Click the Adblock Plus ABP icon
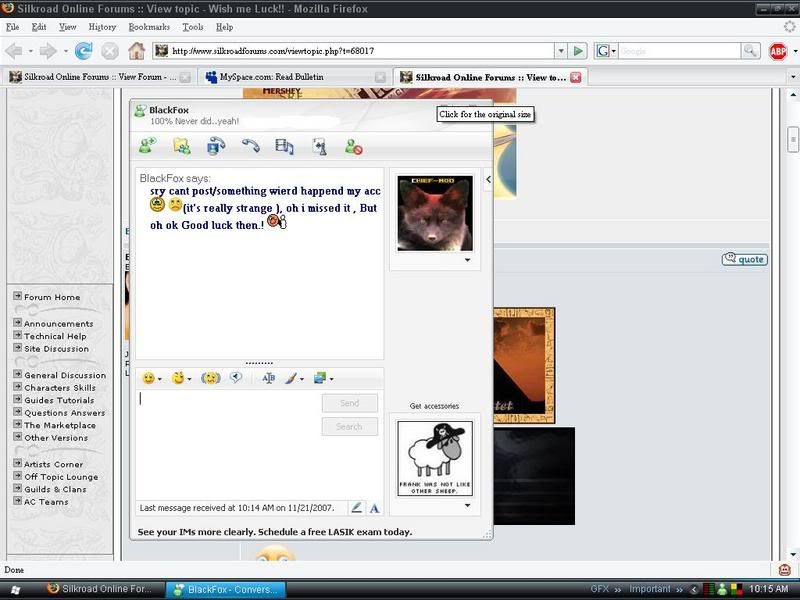800x600 pixels. (x=779, y=51)
